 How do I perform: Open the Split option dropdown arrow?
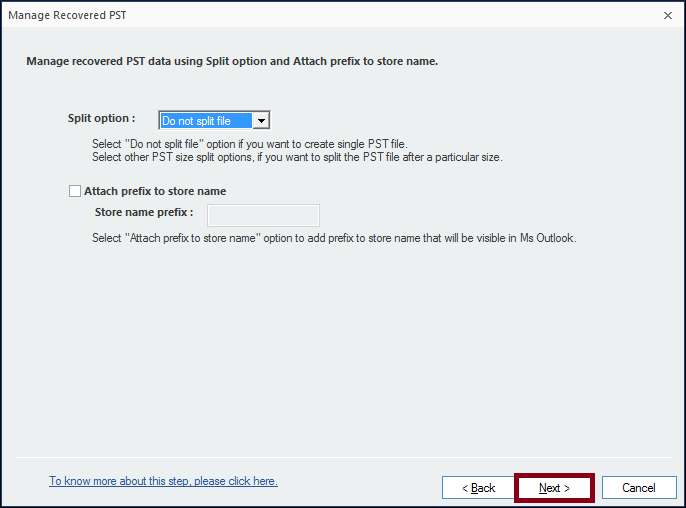pos(261,120)
